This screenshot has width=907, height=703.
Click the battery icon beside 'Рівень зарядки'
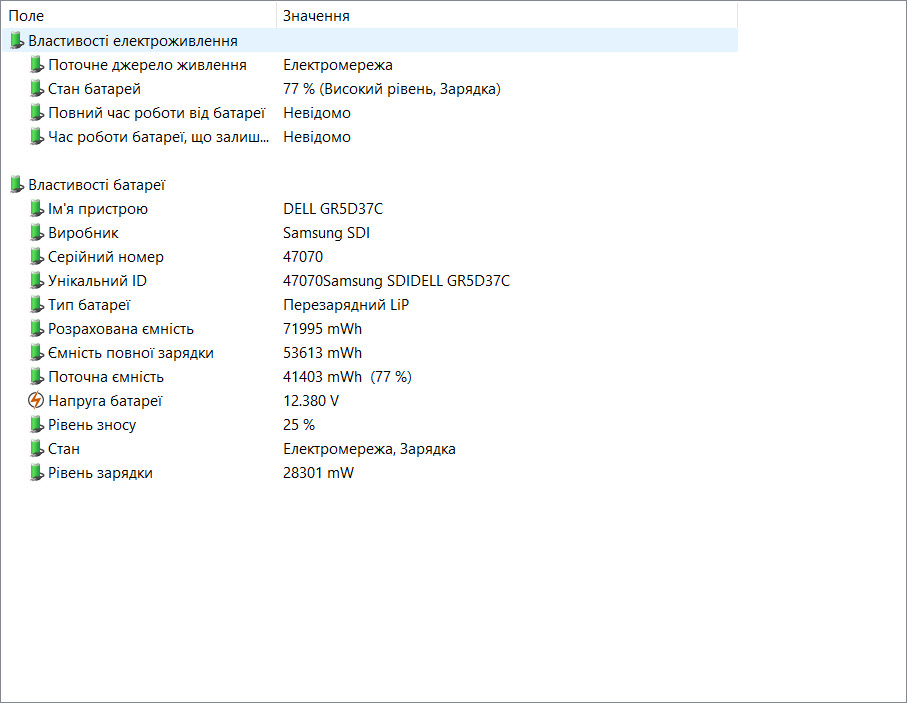tap(36, 473)
